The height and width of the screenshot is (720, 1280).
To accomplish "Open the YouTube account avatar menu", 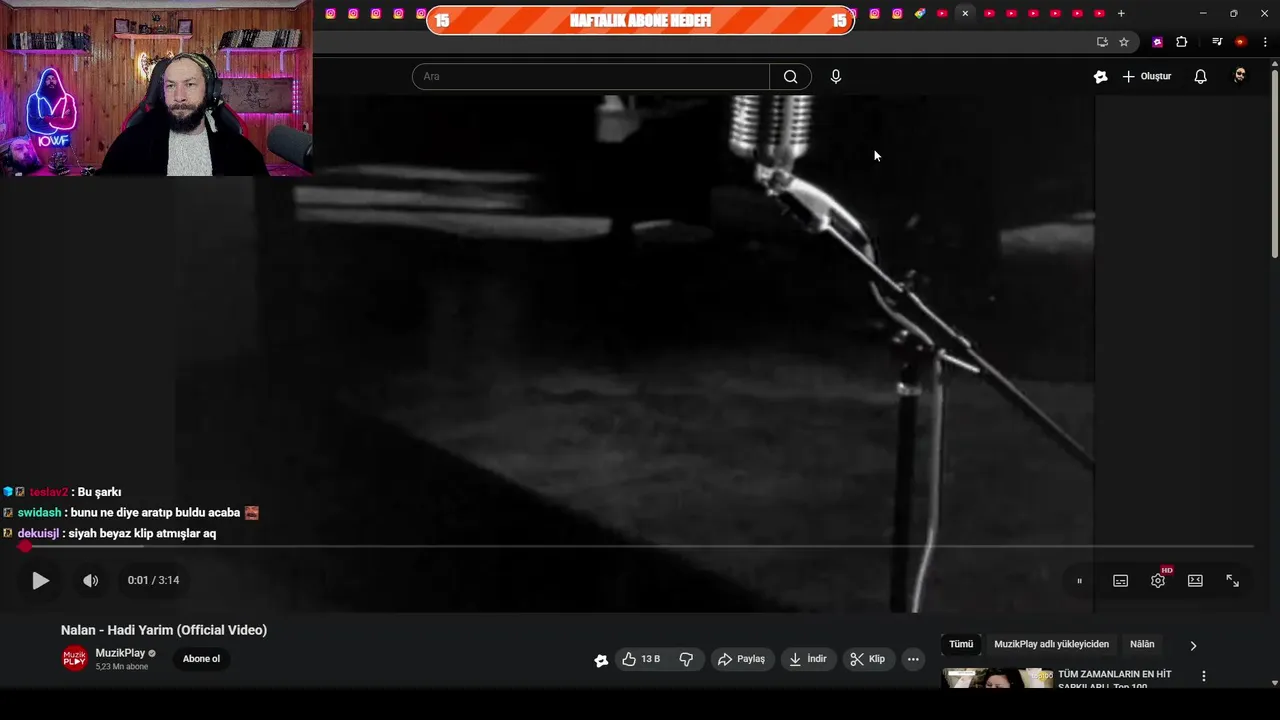I will tap(1240, 76).
